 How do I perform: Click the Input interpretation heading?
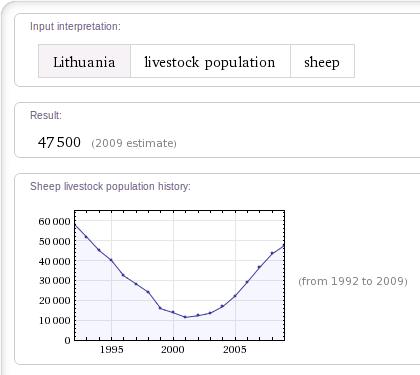click(x=75, y=26)
